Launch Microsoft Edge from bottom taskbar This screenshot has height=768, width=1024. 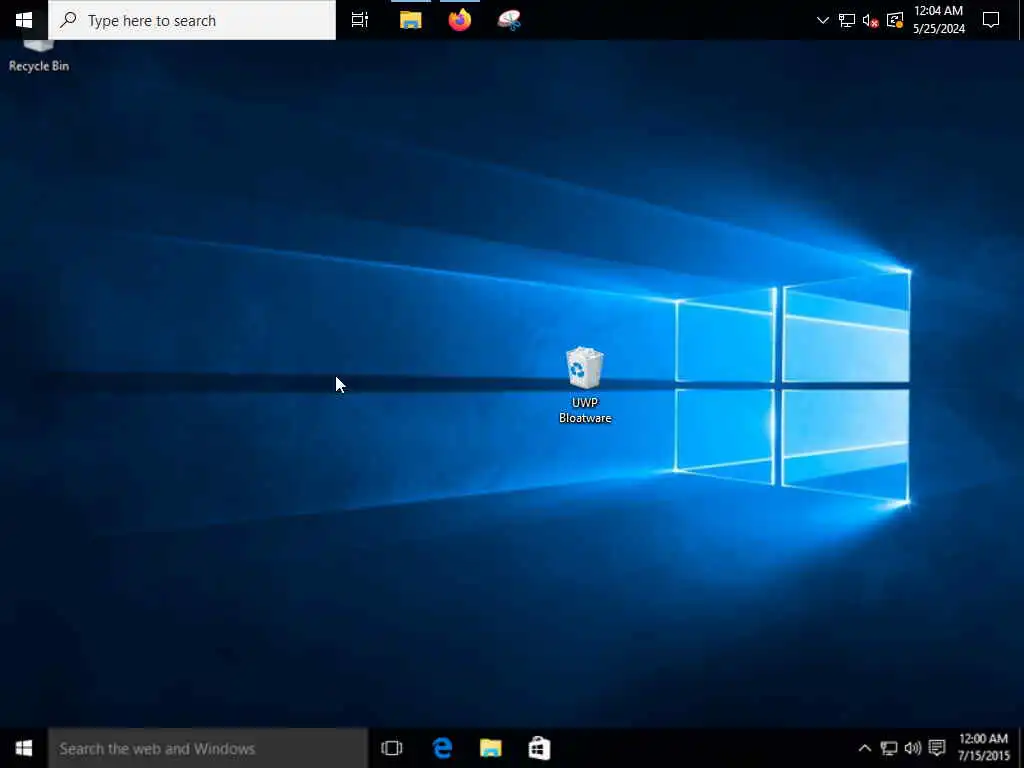(x=442, y=748)
